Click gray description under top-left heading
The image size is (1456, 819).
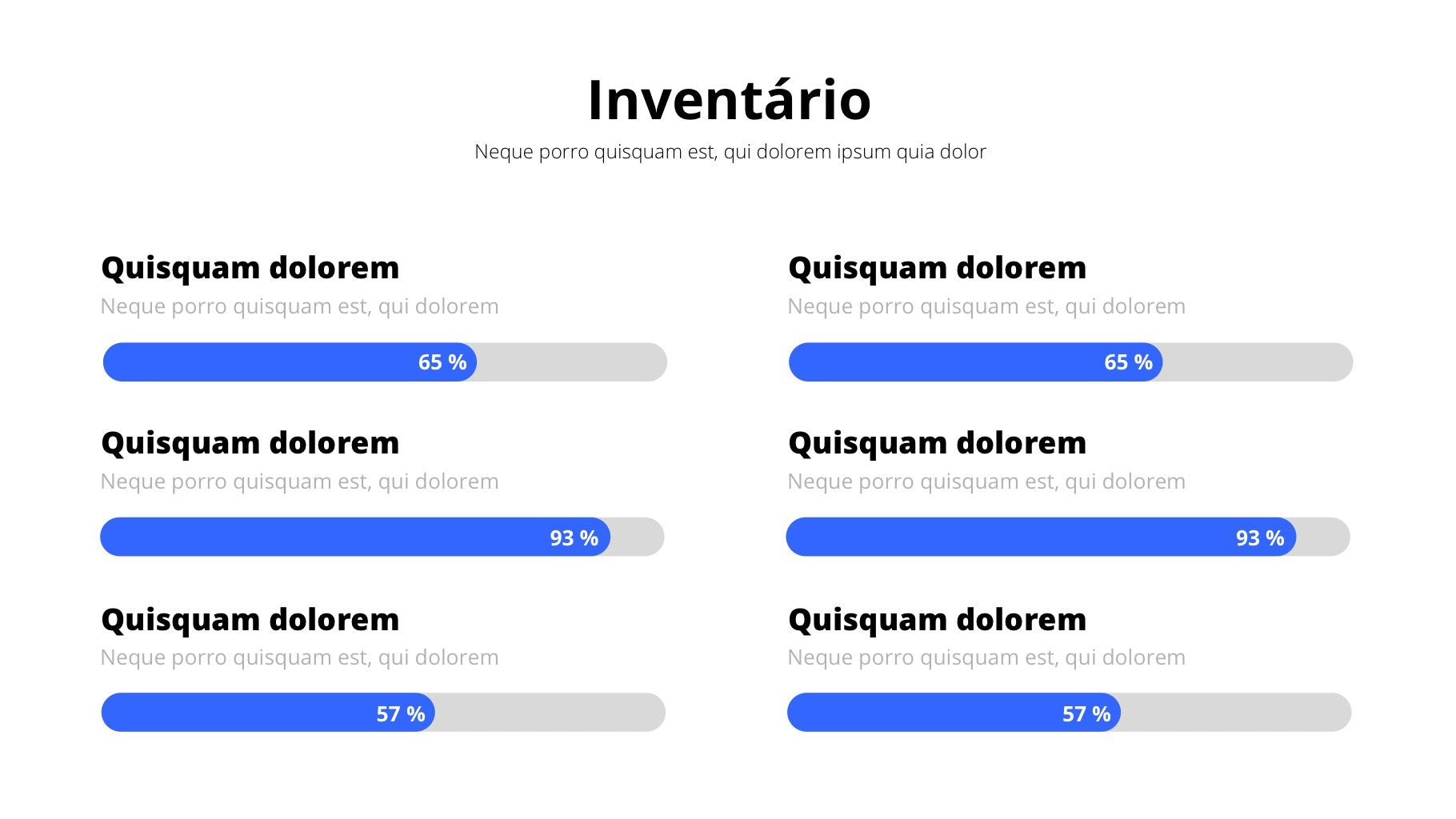tap(299, 306)
